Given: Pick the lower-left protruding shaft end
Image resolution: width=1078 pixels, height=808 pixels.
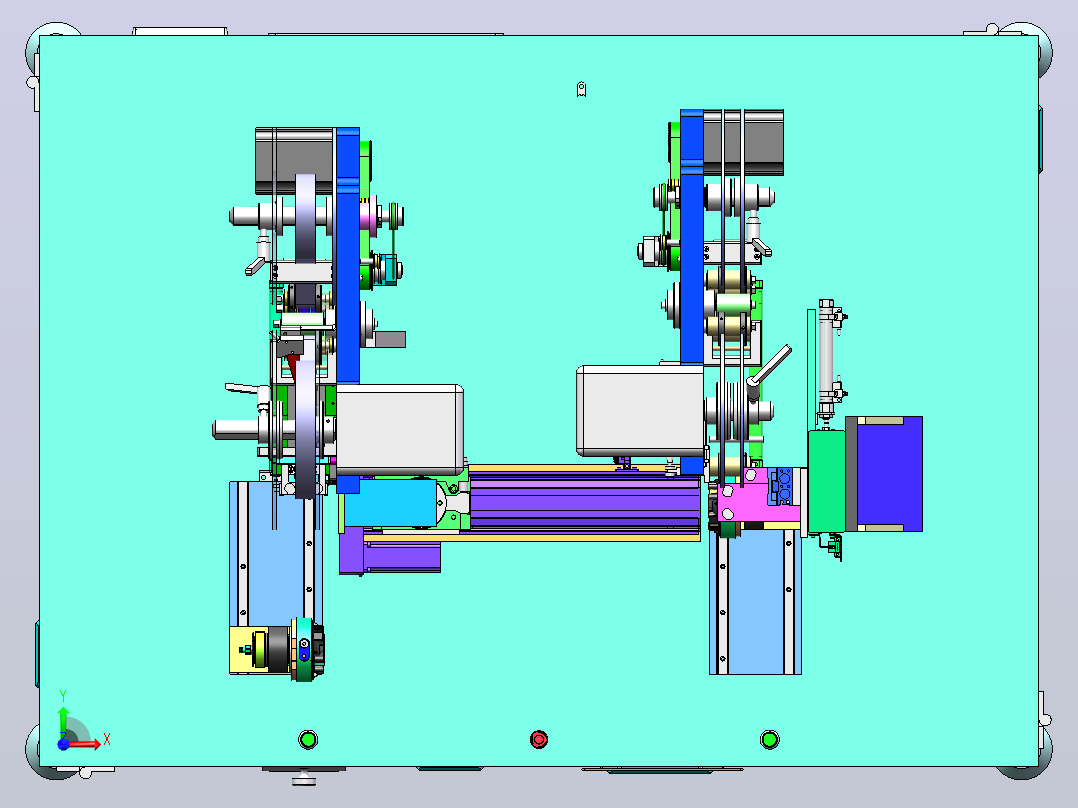Looking at the screenshot, I should [234, 430].
